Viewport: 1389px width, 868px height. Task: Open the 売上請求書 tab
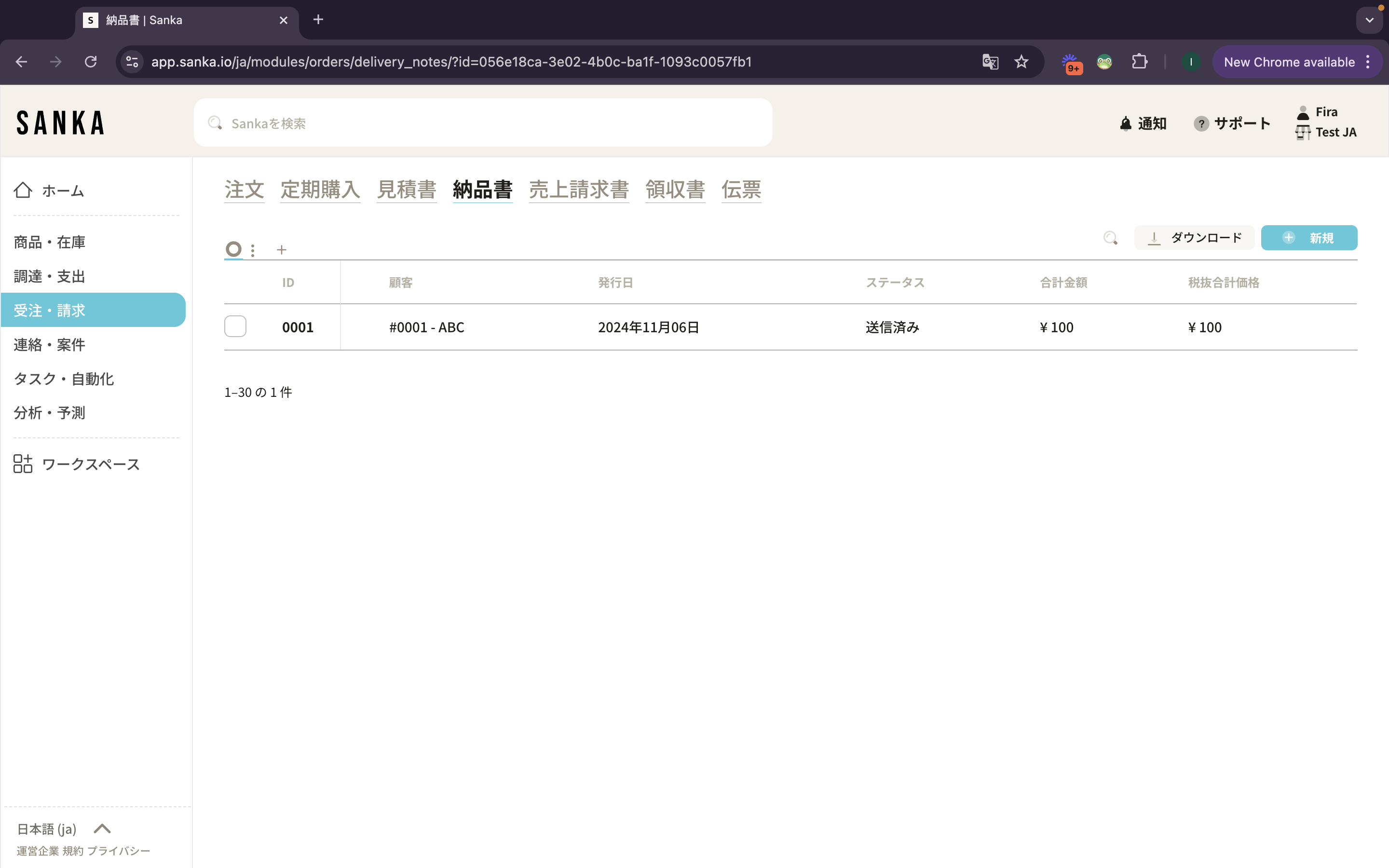coord(579,190)
